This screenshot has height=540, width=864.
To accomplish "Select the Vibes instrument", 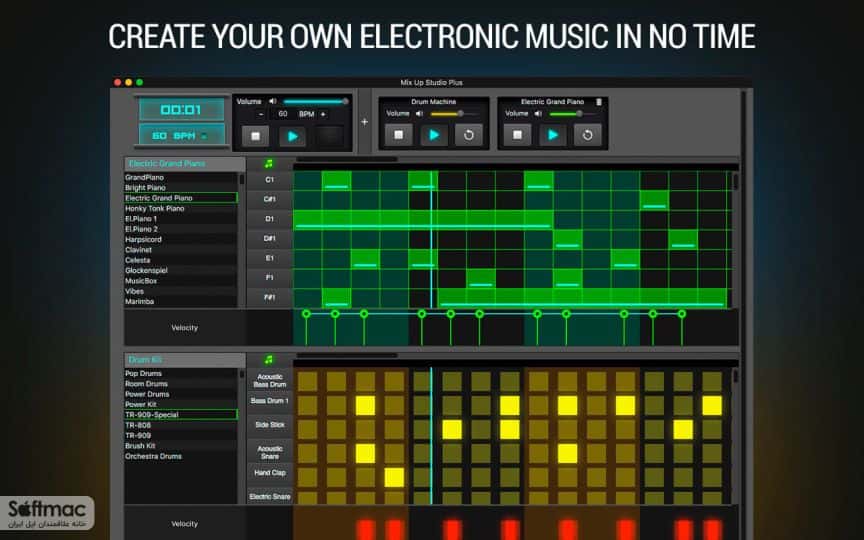I will coord(181,291).
